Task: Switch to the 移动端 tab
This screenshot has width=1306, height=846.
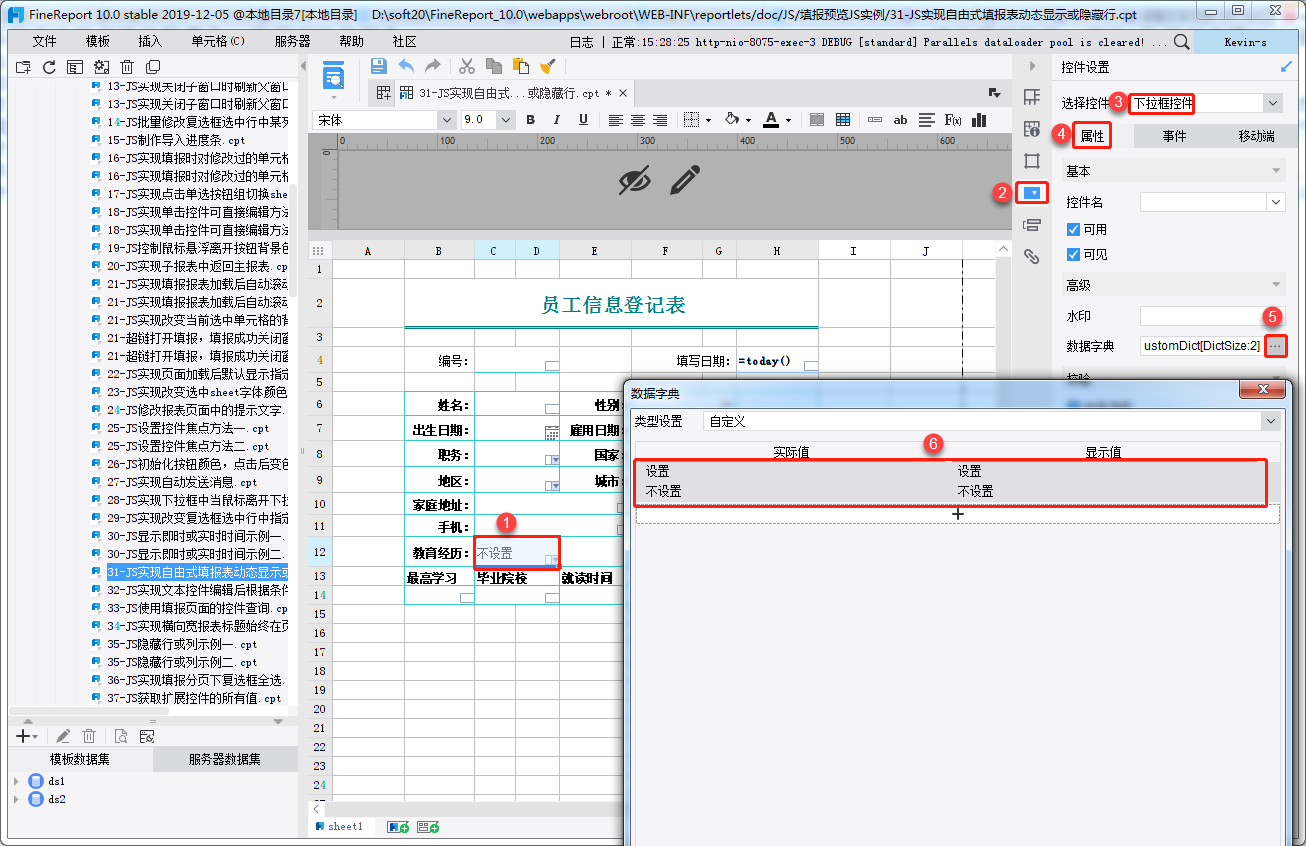Action: coord(1256,136)
